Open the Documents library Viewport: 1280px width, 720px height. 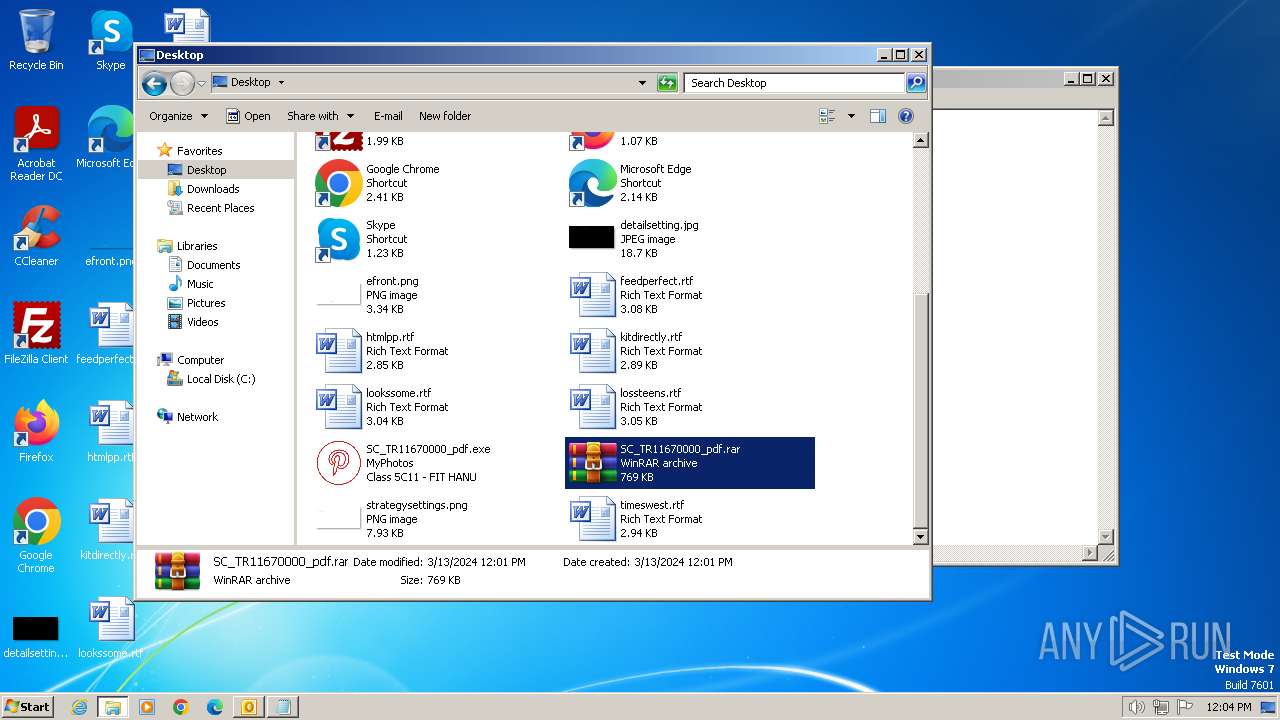213,265
